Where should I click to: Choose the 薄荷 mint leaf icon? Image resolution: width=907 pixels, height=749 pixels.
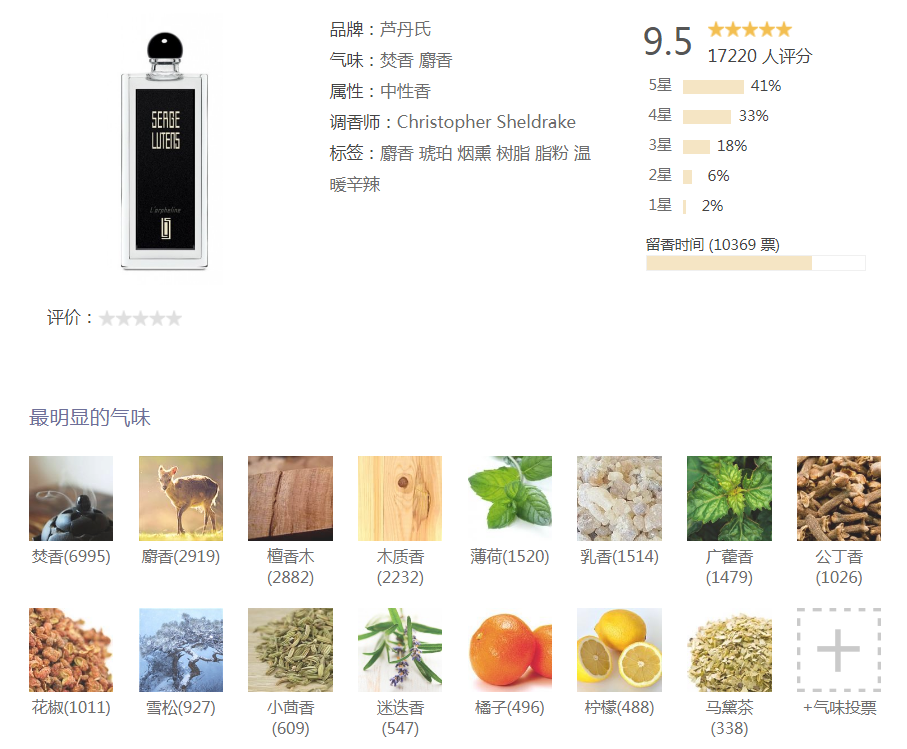pos(510,498)
